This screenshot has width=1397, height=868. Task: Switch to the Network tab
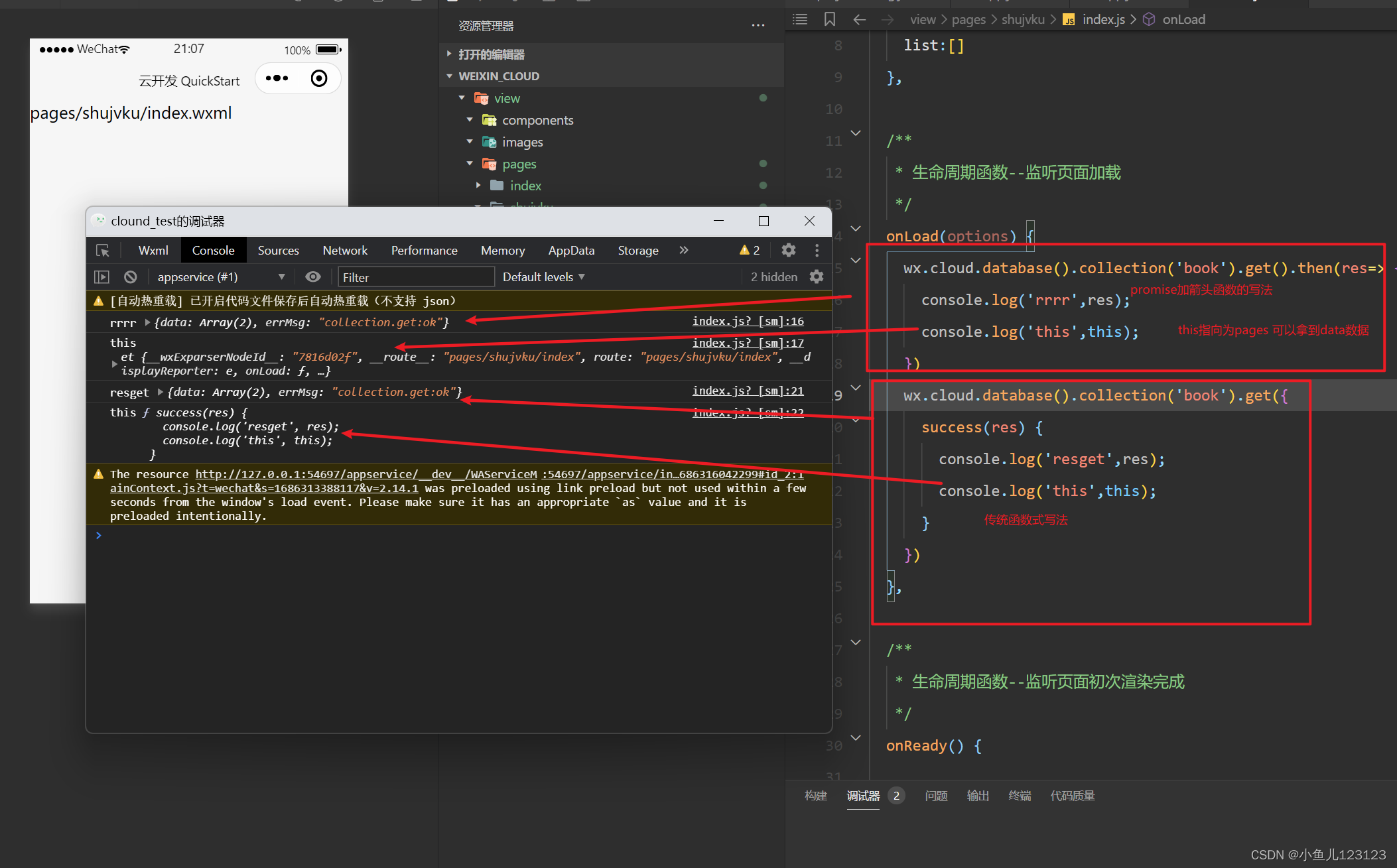tap(345, 251)
